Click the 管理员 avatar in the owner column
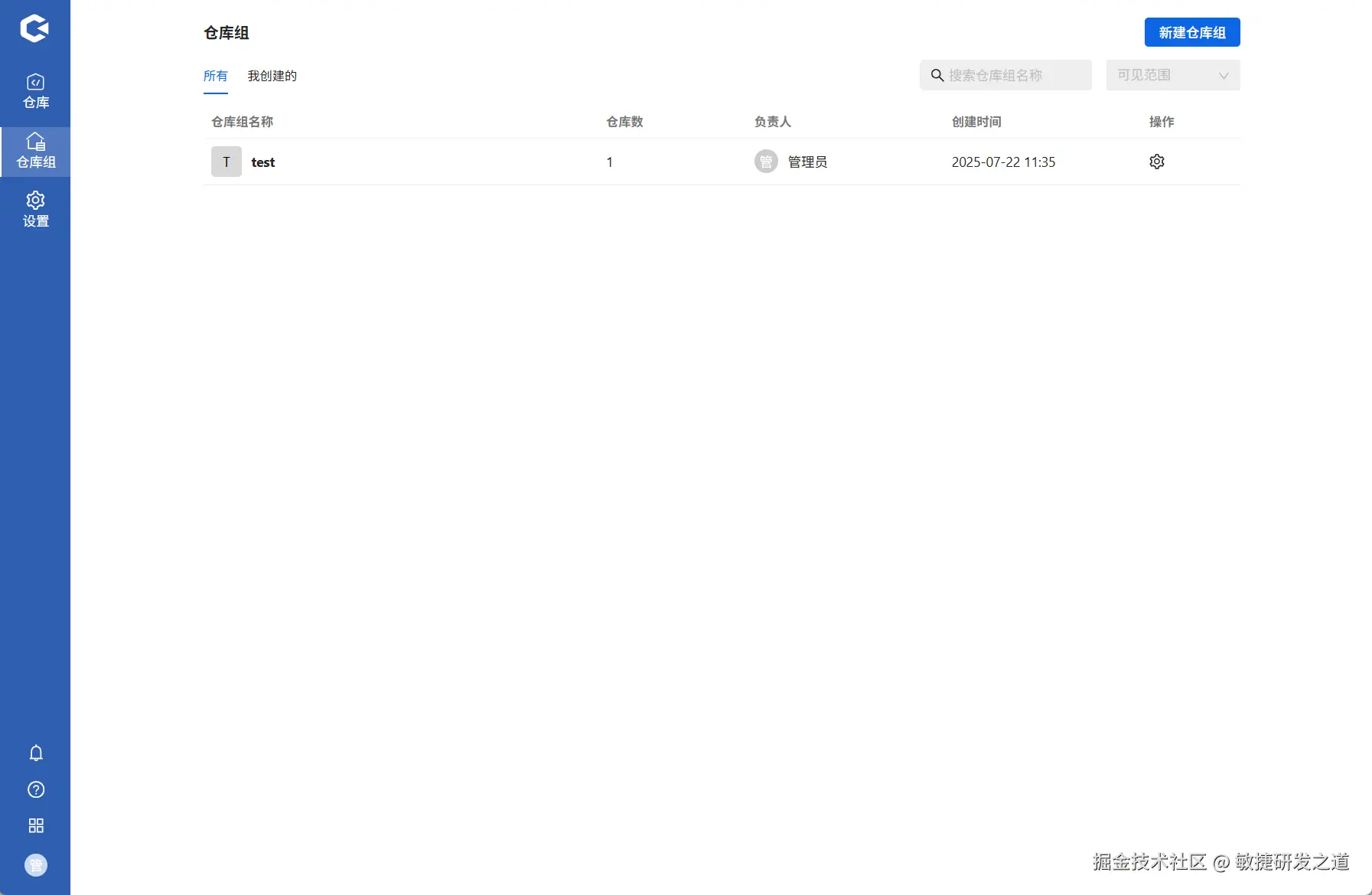Image resolution: width=1372 pixels, height=895 pixels. pyautogui.click(x=766, y=162)
